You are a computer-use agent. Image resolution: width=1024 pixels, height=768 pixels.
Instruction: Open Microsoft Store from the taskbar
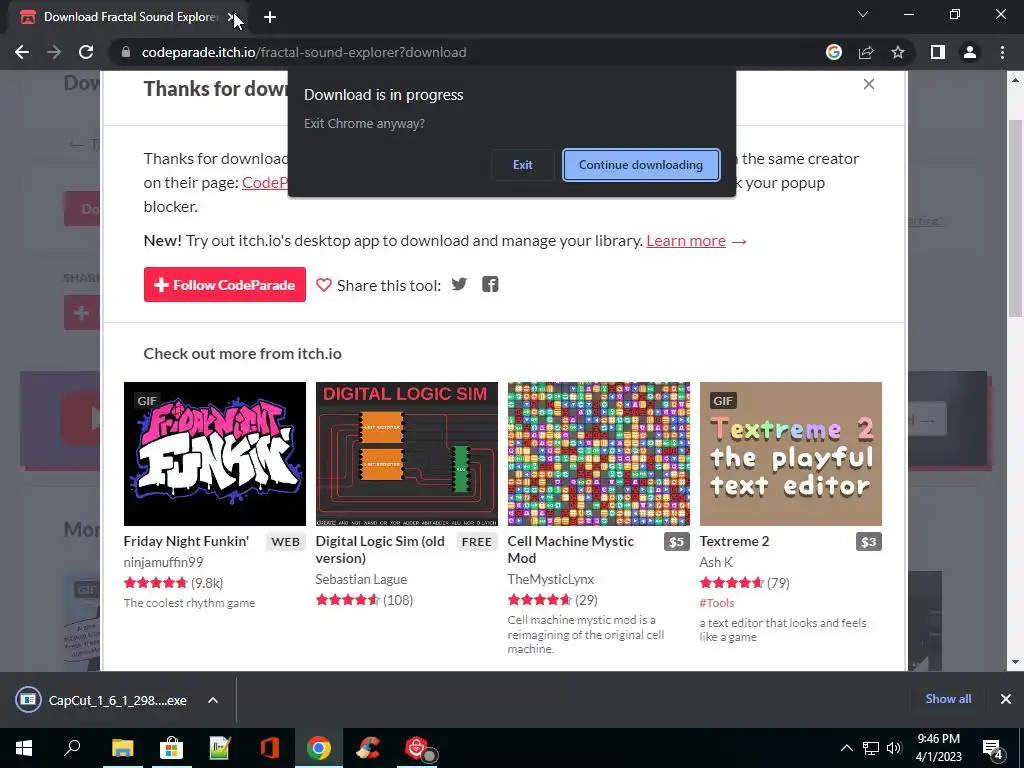tap(171, 748)
